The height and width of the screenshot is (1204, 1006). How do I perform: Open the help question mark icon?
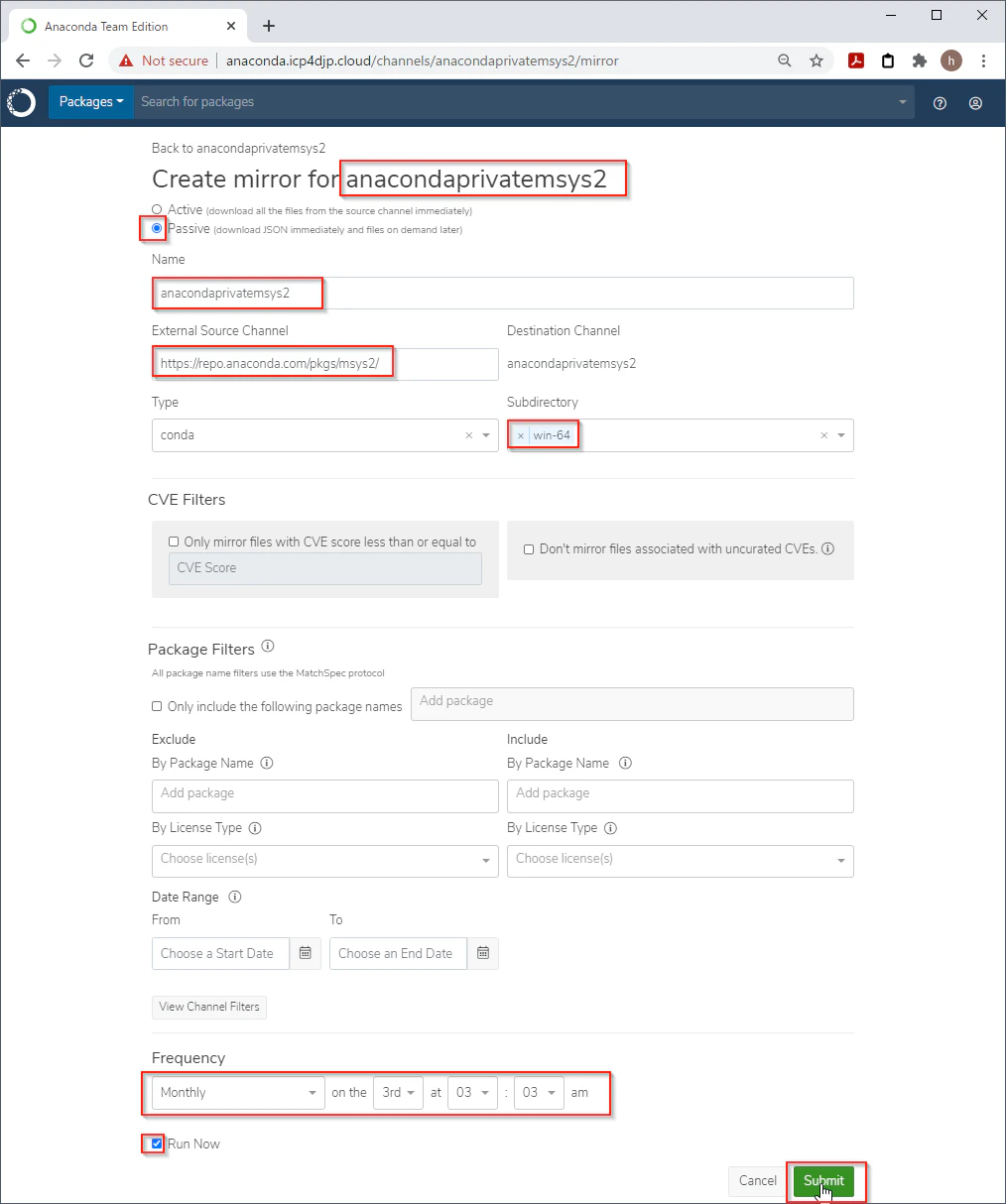click(x=940, y=102)
